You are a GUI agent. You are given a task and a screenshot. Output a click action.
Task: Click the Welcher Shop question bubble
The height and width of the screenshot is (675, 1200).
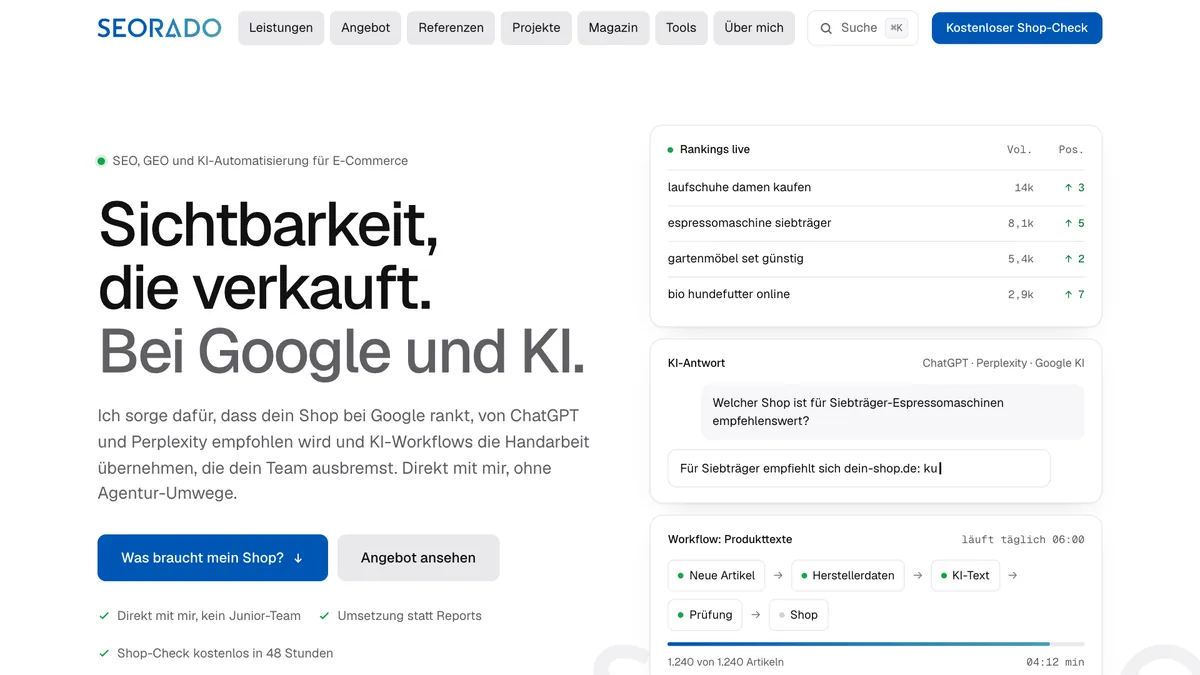892,412
